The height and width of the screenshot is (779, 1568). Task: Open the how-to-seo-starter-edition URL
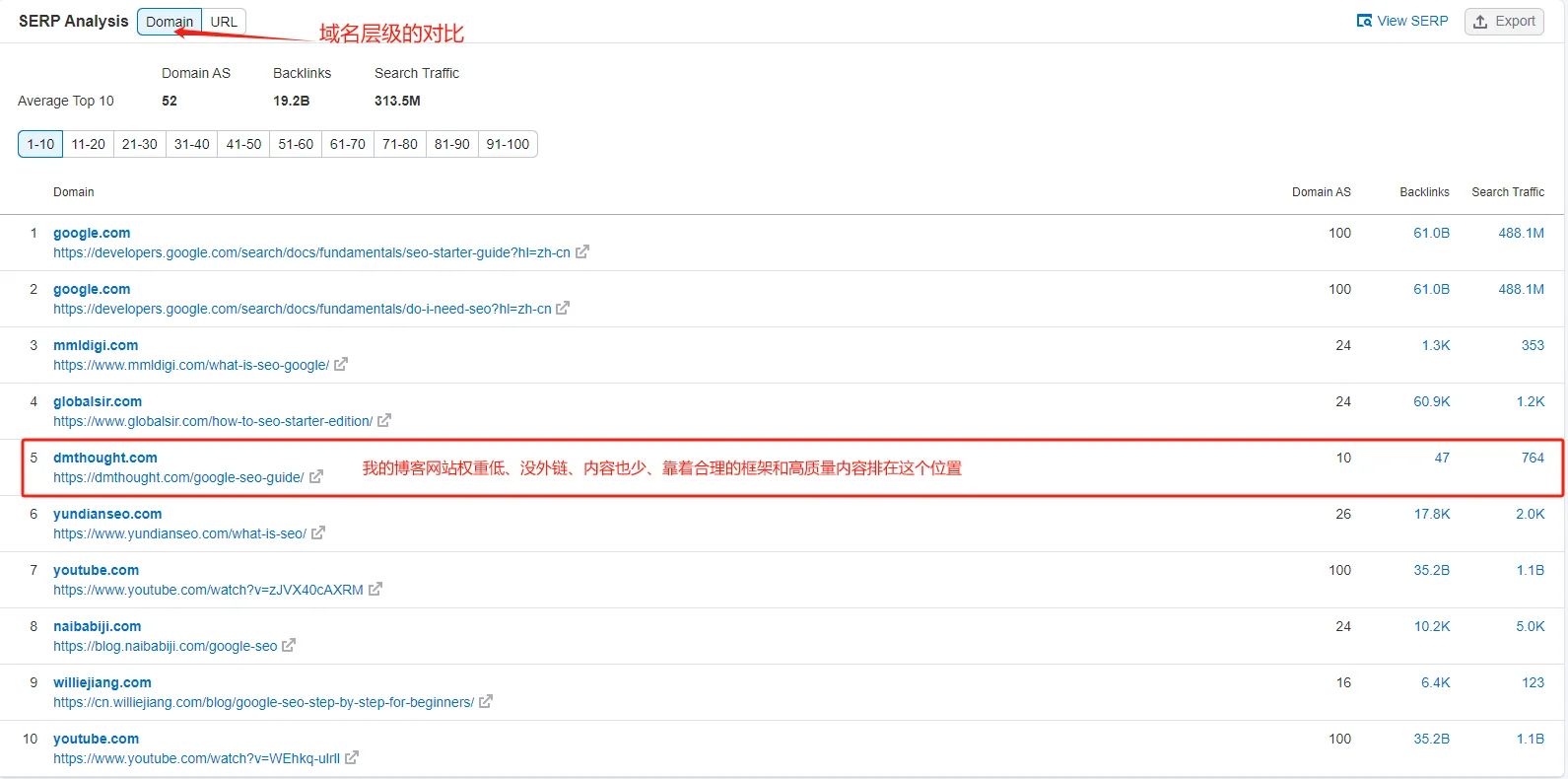[213, 421]
